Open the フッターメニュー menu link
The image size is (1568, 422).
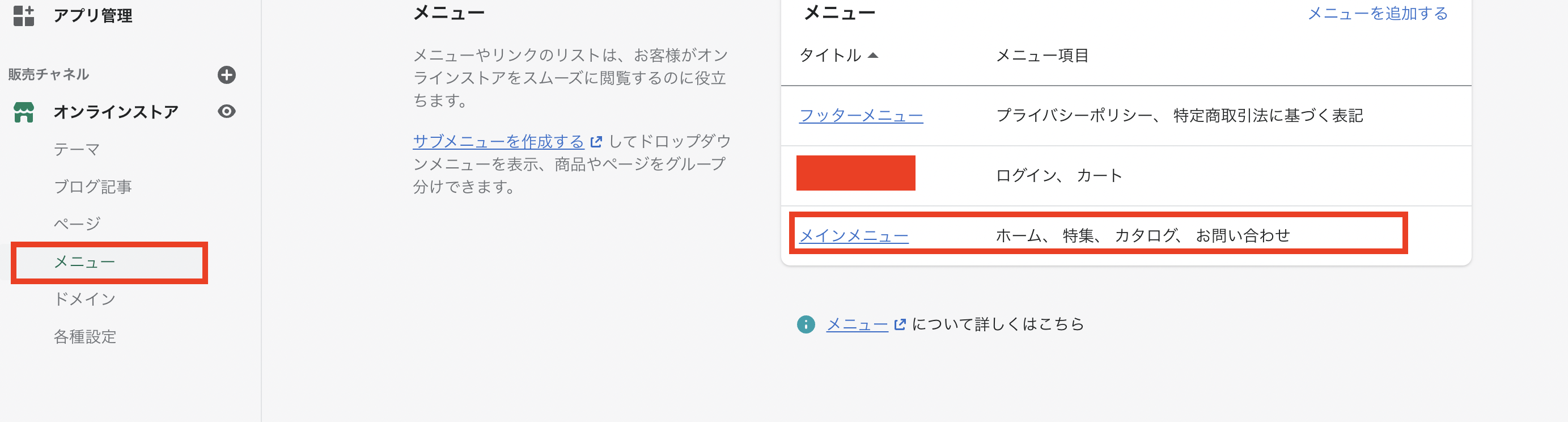click(x=861, y=116)
